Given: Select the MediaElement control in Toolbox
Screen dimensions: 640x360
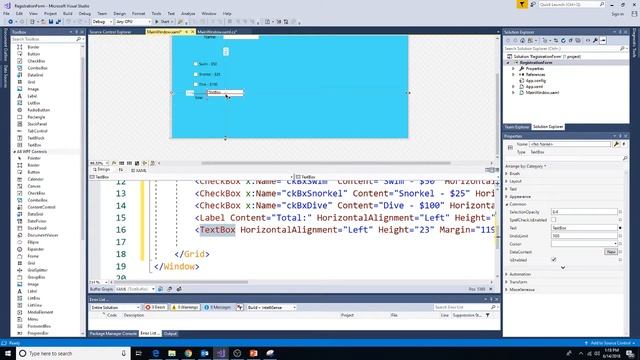Looking at the screenshot, I should [40, 312].
